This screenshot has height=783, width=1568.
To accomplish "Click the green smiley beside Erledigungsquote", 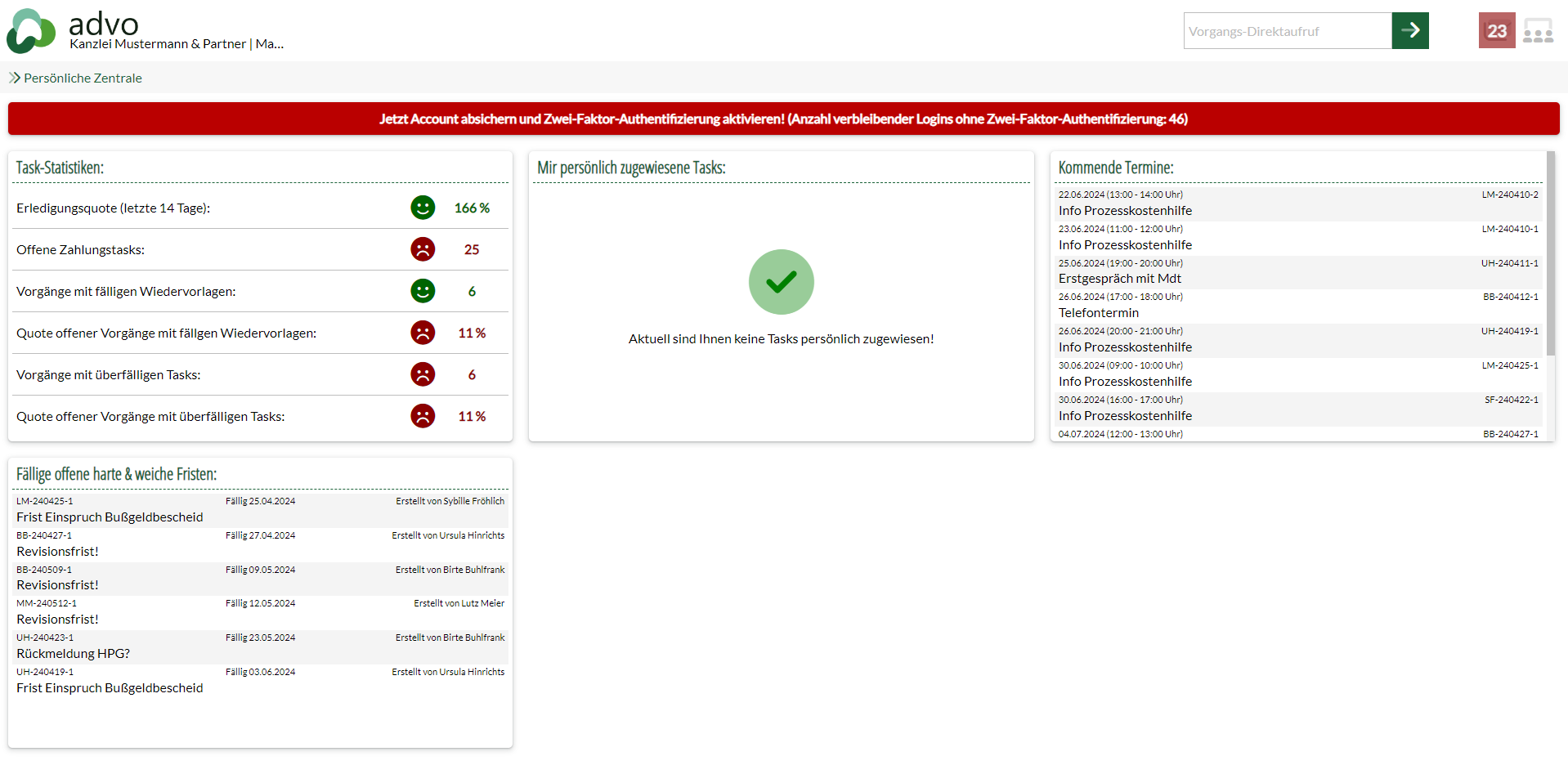I will pos(423,208).
